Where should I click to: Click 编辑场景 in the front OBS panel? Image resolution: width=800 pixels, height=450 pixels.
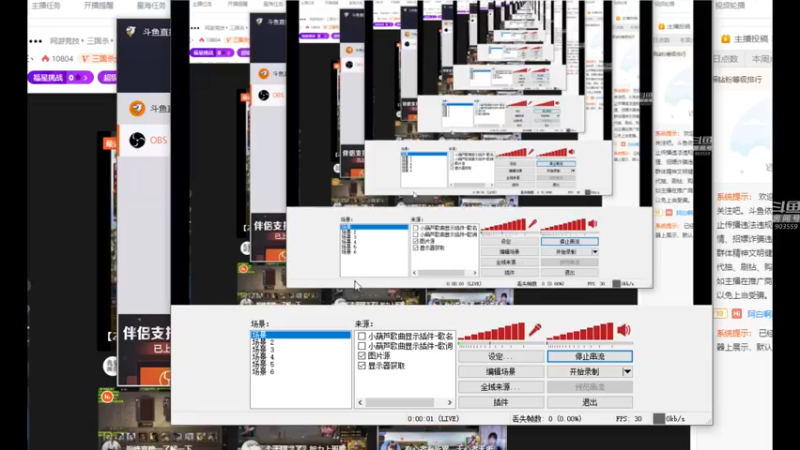pos(501,372)
